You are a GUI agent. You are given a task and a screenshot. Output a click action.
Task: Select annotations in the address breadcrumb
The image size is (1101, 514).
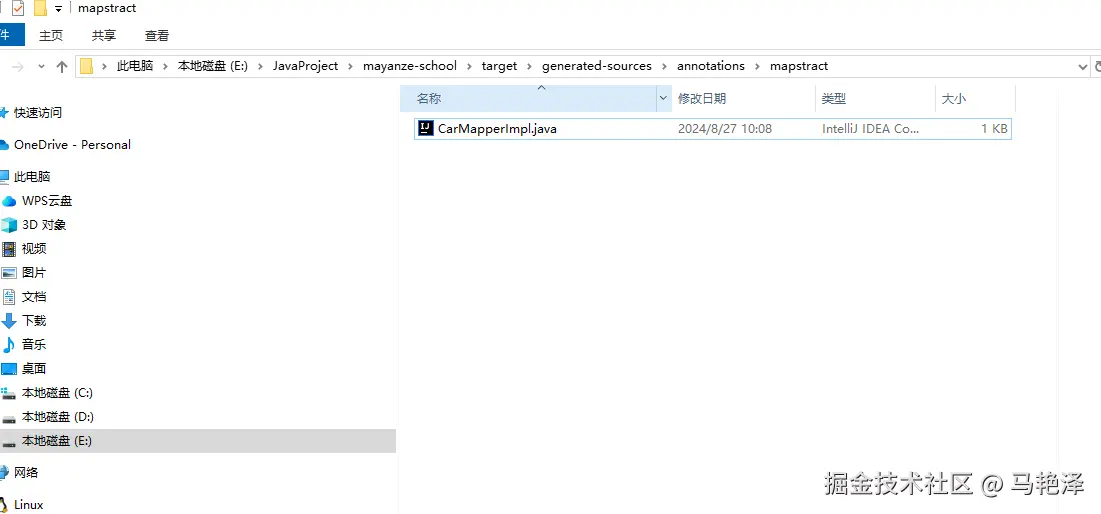point(711,66)
